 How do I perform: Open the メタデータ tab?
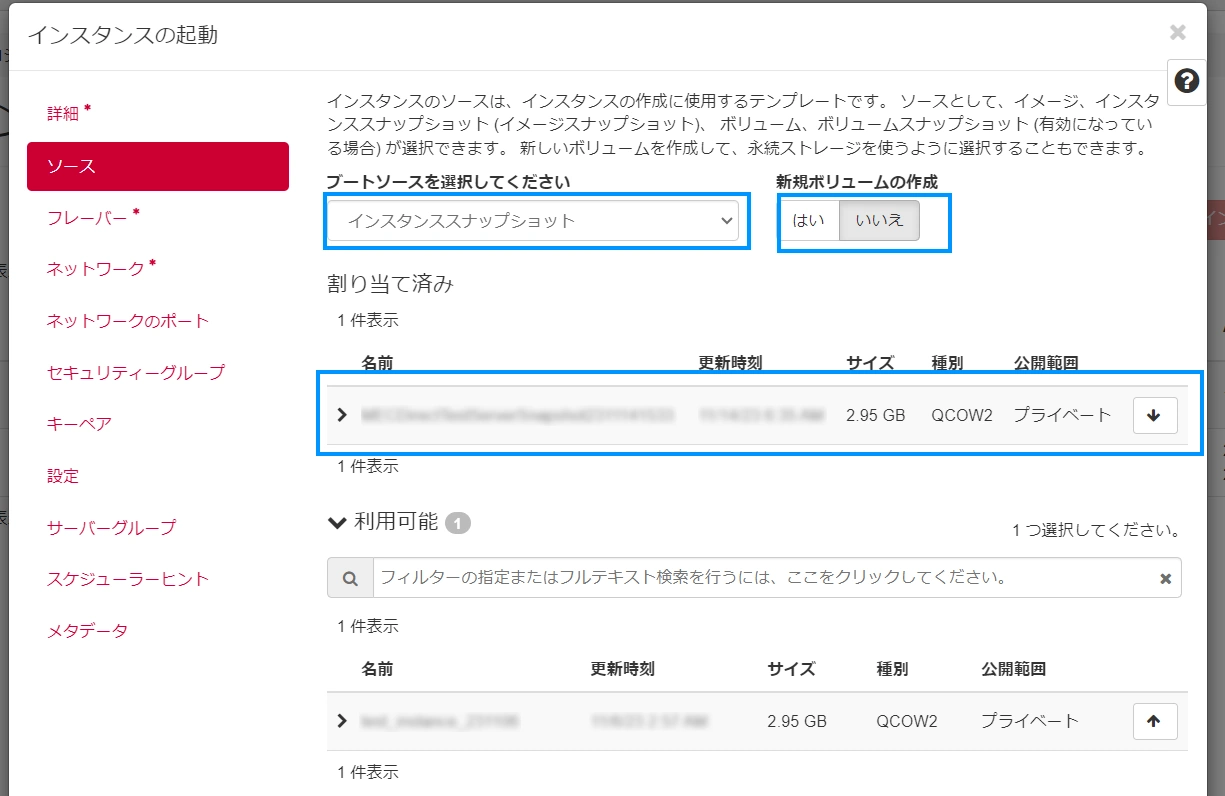click(x=88, y=631)
